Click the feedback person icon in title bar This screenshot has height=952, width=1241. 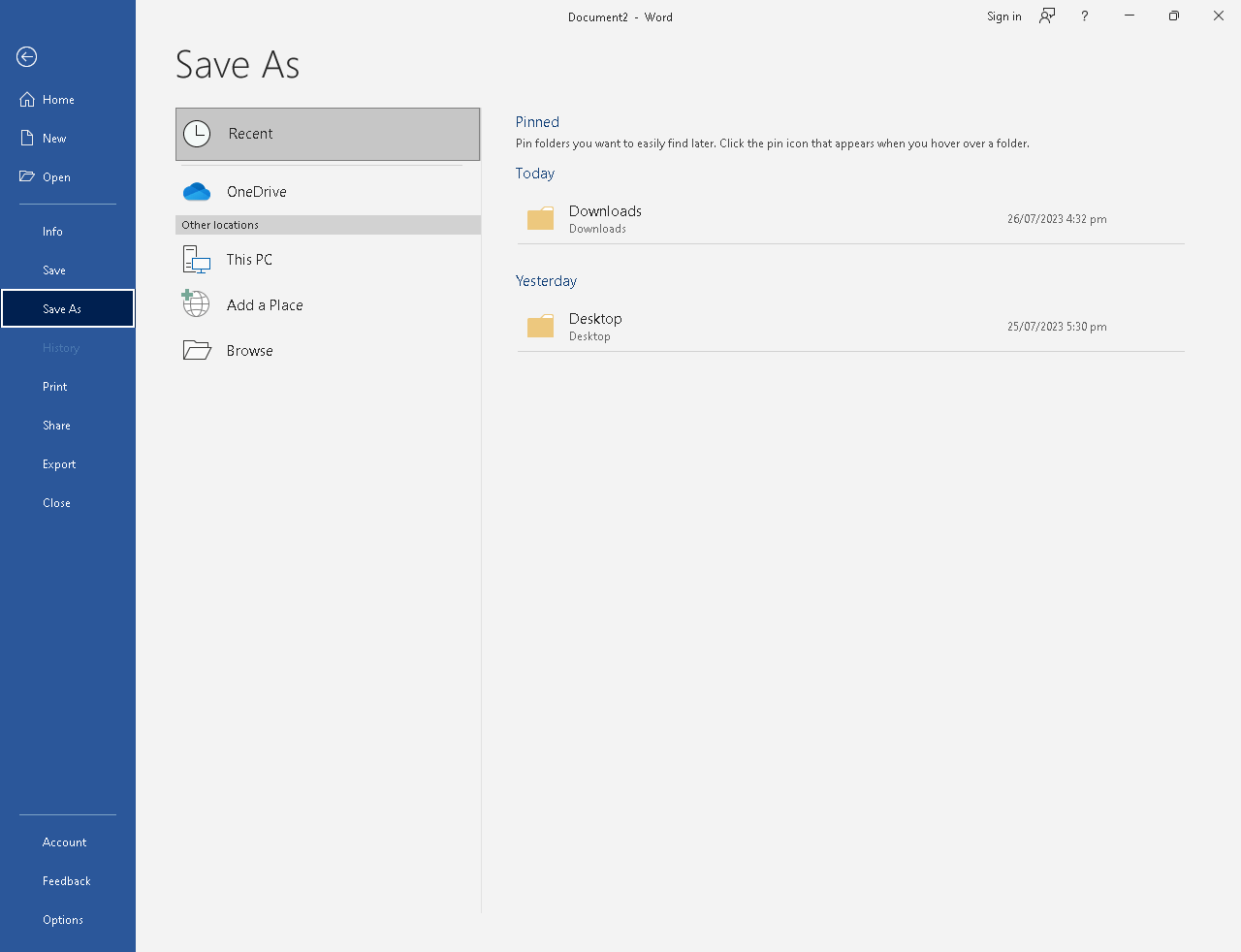pyautogui.click(x=1047, y=16)
